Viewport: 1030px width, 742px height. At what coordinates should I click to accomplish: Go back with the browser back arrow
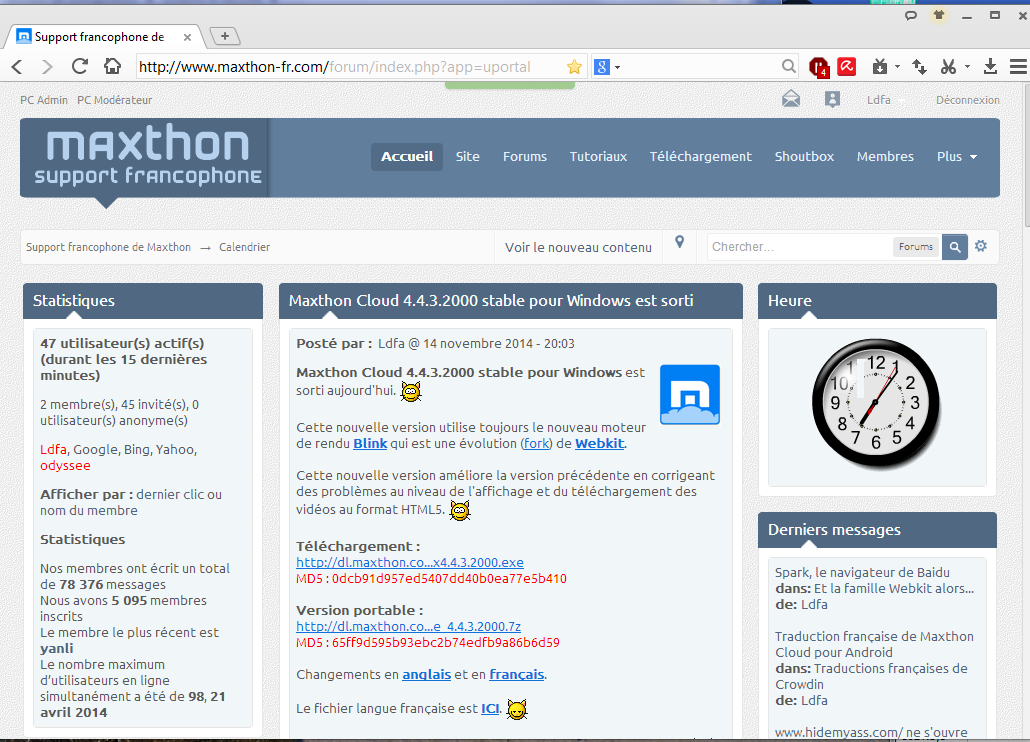coord(18,66)
